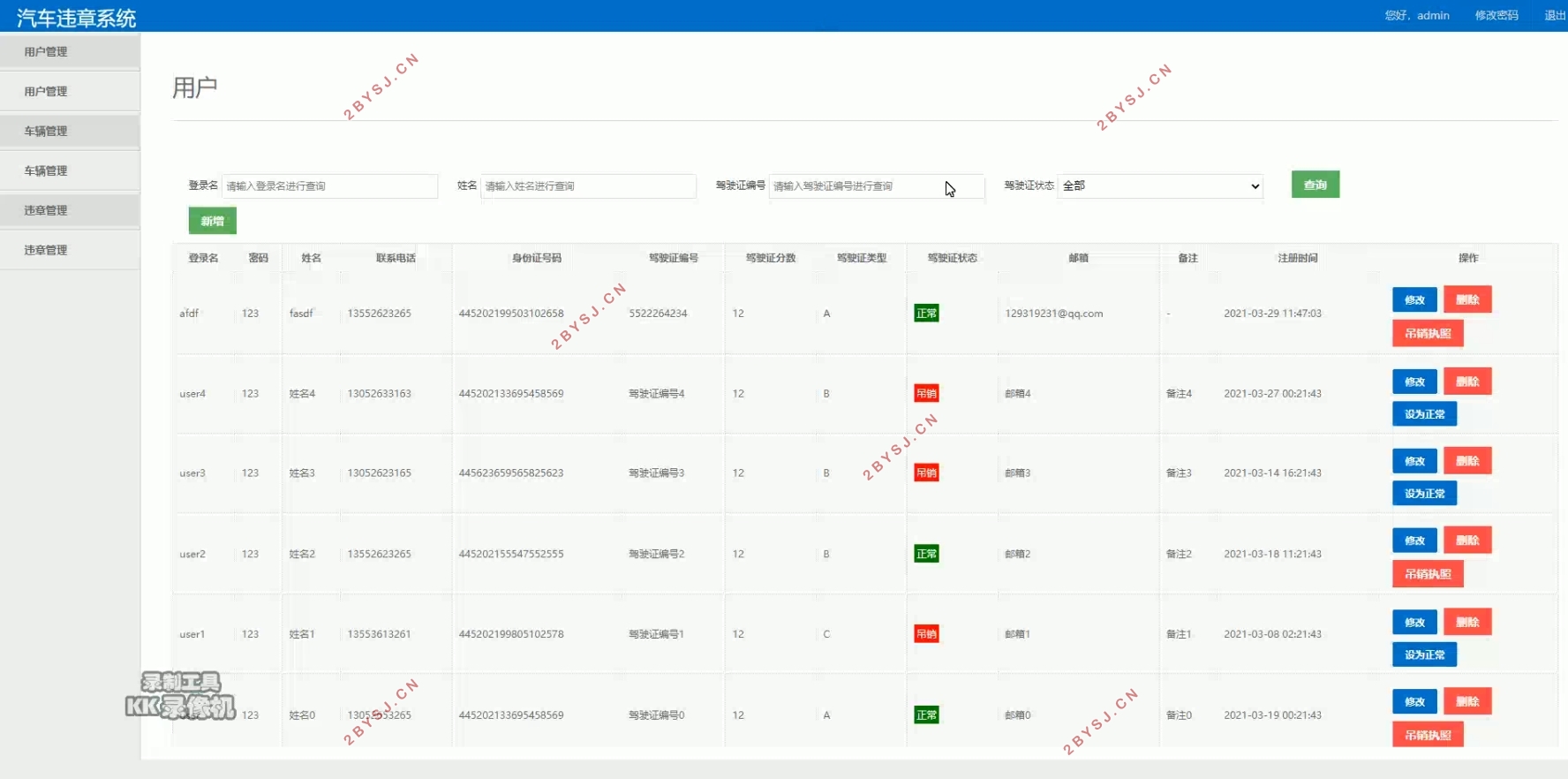The width and height of the screenshot is (1568, 779).
Task: Click the 注册时间 column header
Action: (x=1298, y=258)
